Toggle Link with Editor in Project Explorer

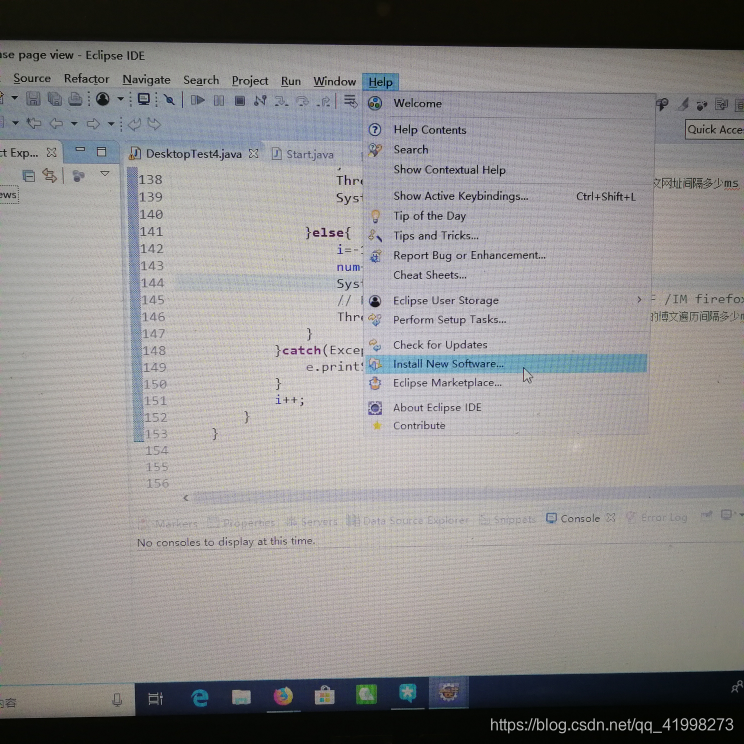[x=49, y=176]
